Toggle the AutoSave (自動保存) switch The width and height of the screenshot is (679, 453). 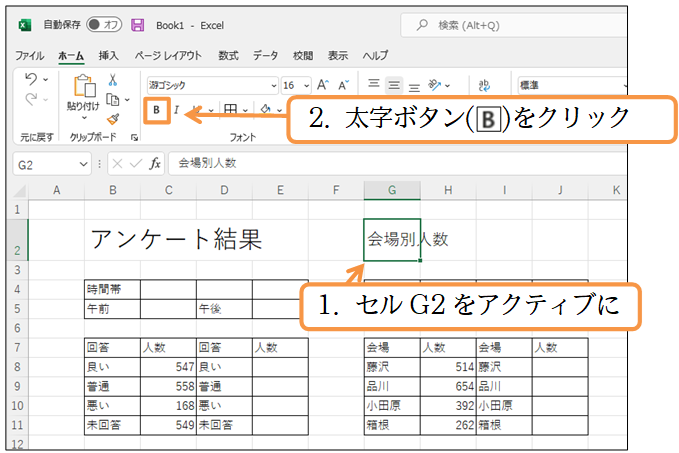104,25
